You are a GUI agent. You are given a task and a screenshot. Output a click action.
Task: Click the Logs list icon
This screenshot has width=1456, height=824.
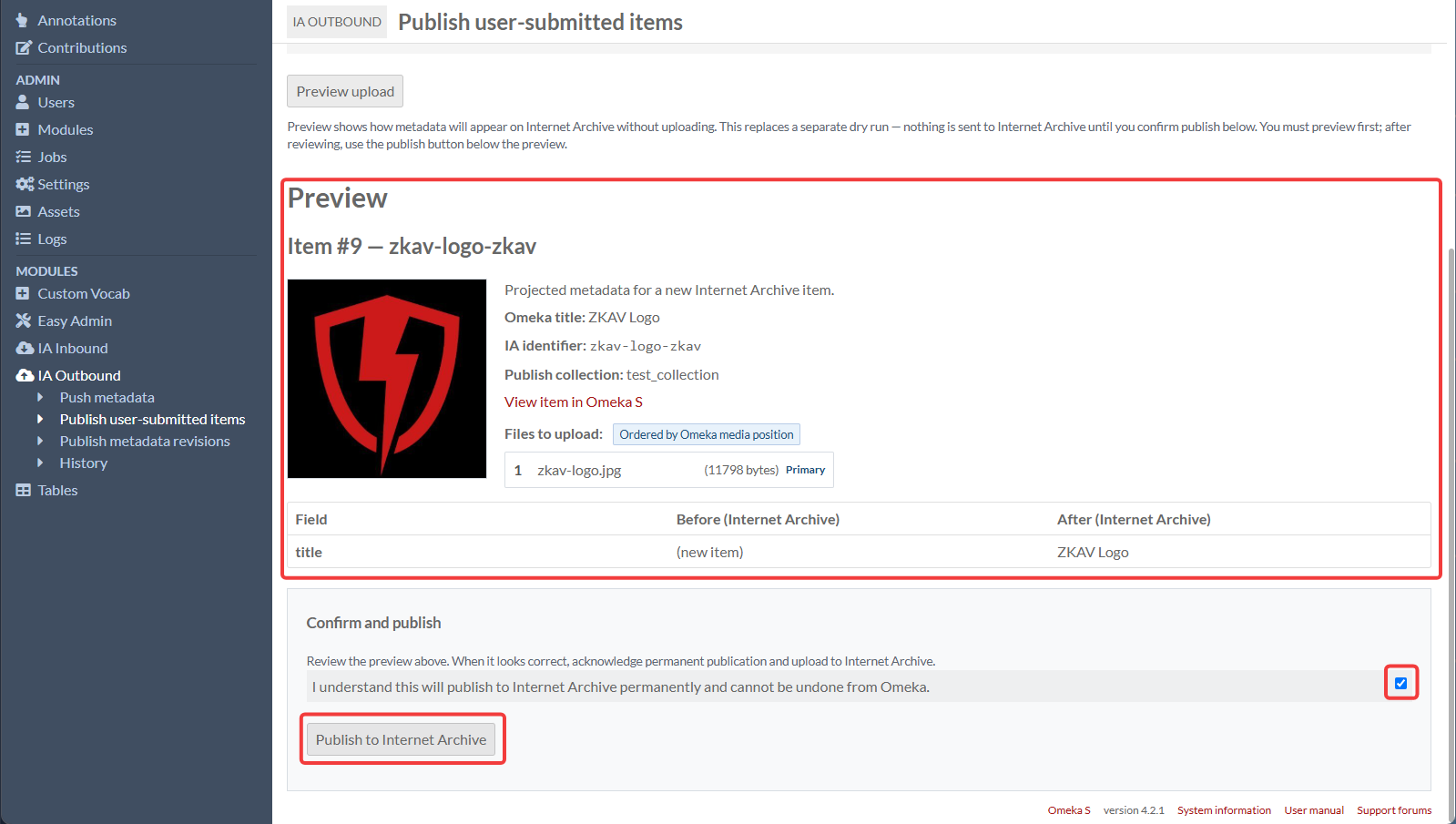point(23,239)
